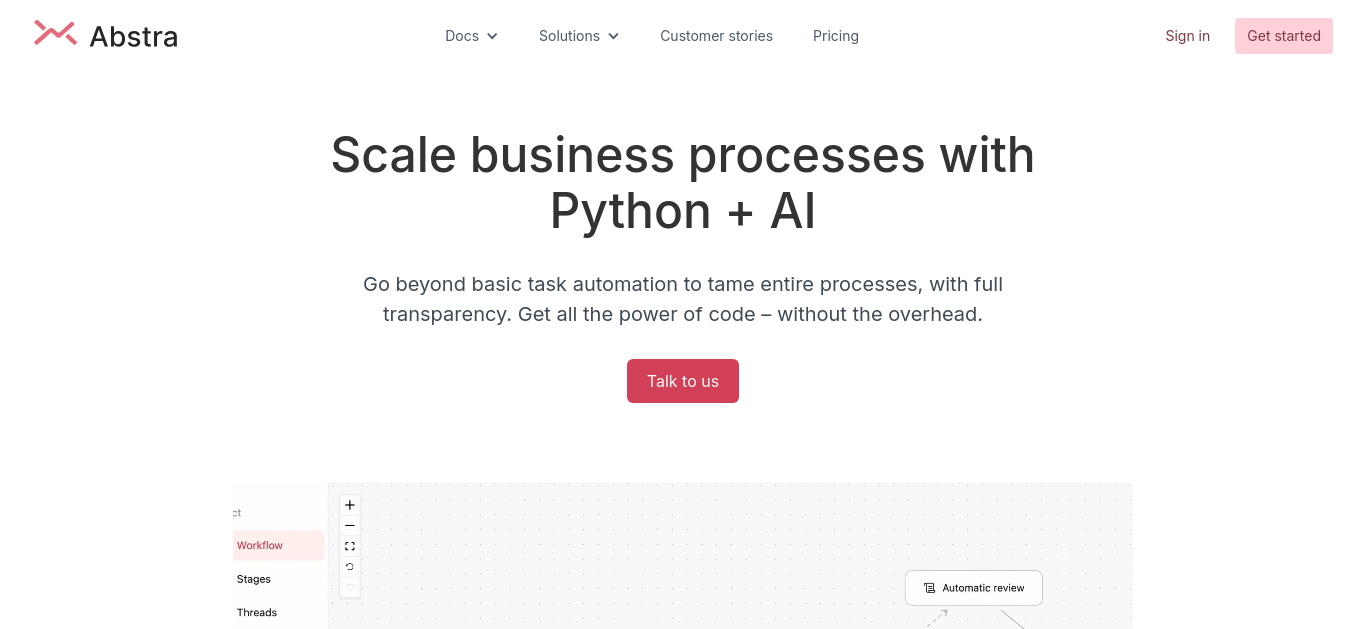The width and height of the screenshot is (1366, 629).
Task: Select the Workflow sidebar item
Action: [x=278, y=545]
